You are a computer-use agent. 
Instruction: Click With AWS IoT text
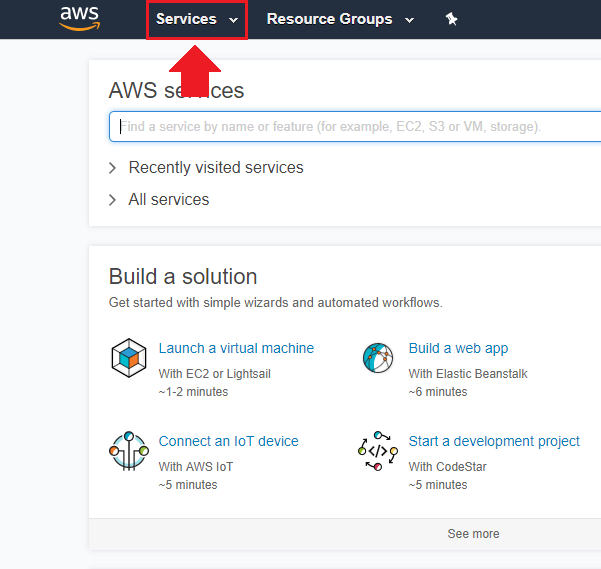click(196, 467)
